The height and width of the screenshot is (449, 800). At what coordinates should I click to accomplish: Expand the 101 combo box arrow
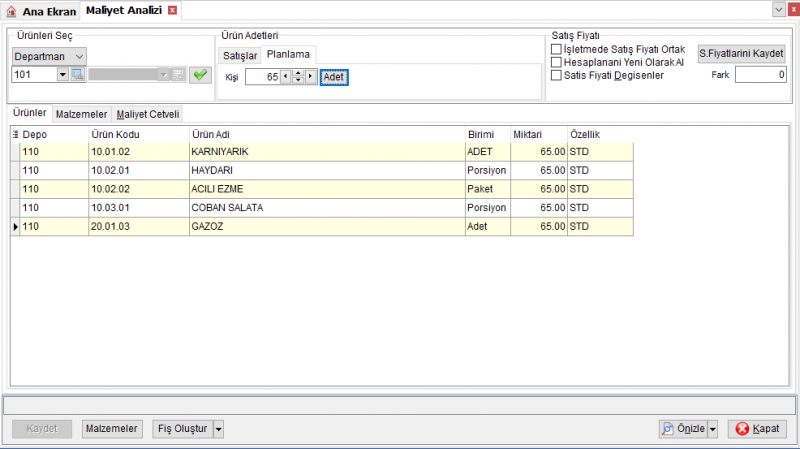[x=62, y=74]
